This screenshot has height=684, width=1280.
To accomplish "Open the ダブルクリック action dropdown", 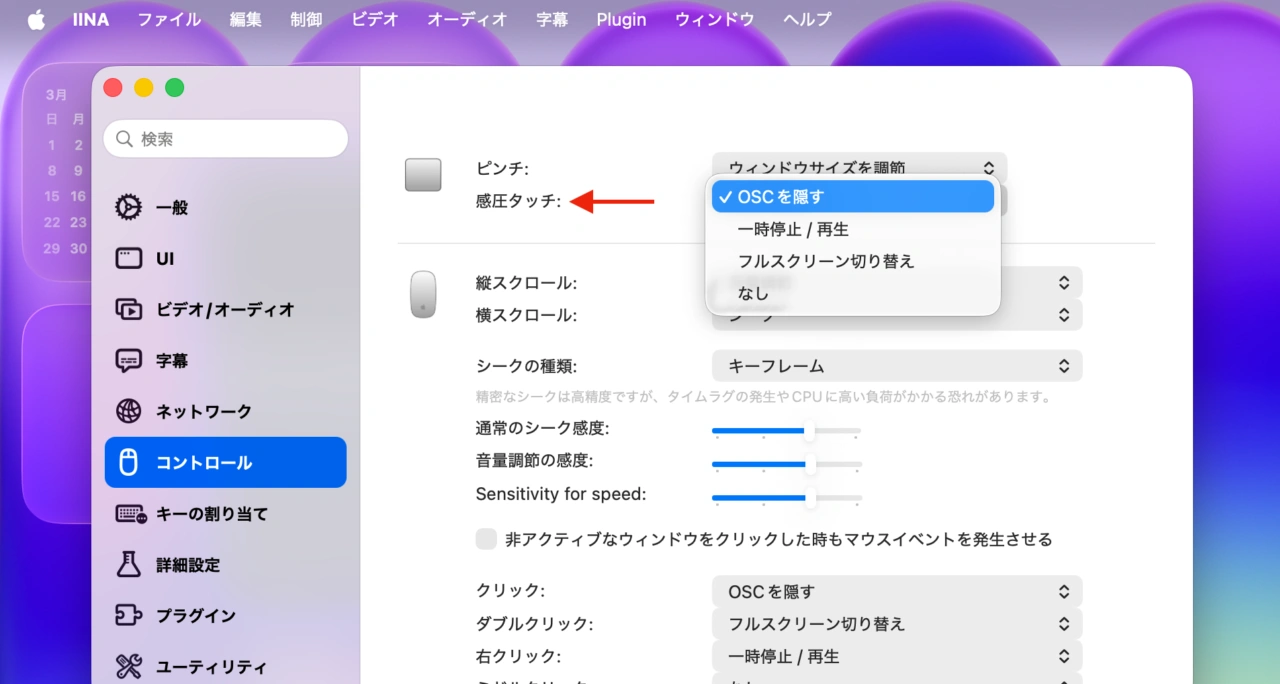I will pyautogui.click(x=896, y=623).
